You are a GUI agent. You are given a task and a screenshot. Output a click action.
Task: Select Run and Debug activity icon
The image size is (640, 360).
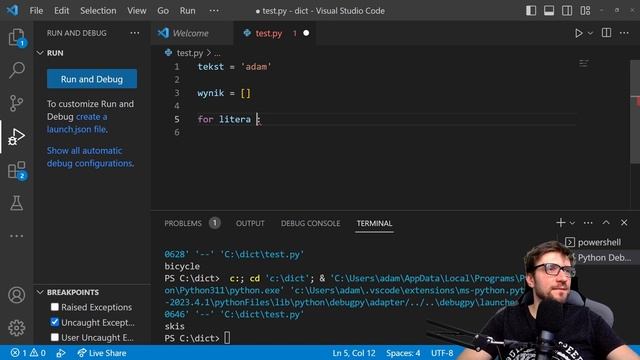tap(16, 136)
